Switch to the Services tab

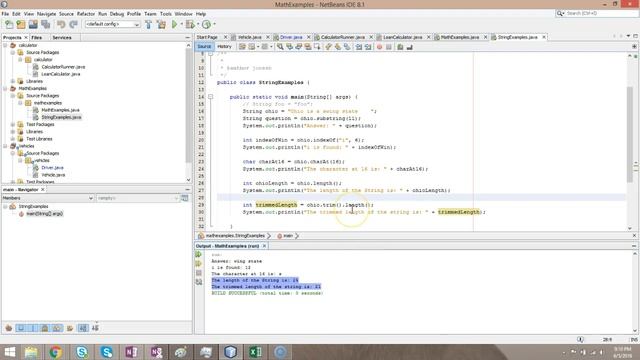(62, 38)
